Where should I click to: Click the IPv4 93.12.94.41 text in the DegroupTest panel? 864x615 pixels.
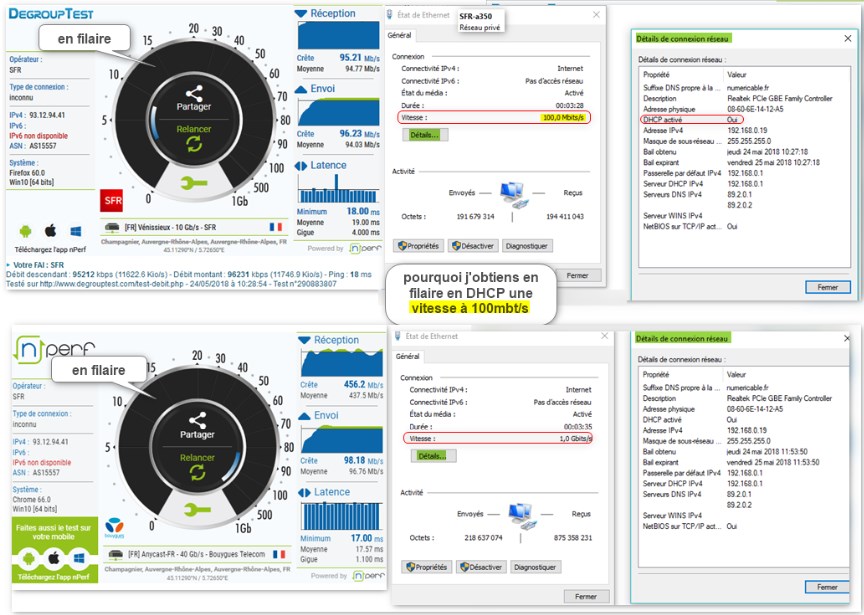(37, 115)
